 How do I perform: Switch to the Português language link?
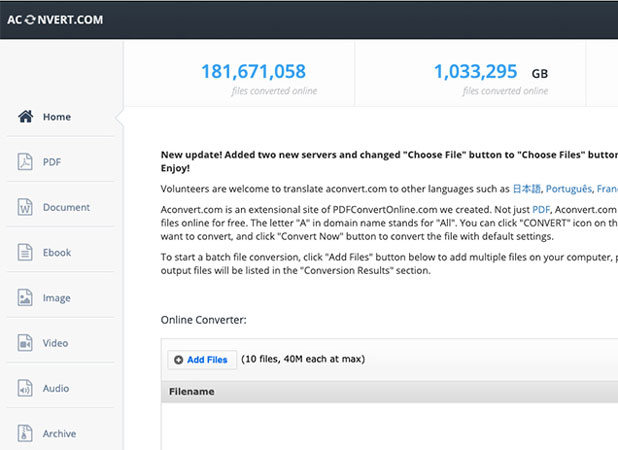(x=568, y=188)
